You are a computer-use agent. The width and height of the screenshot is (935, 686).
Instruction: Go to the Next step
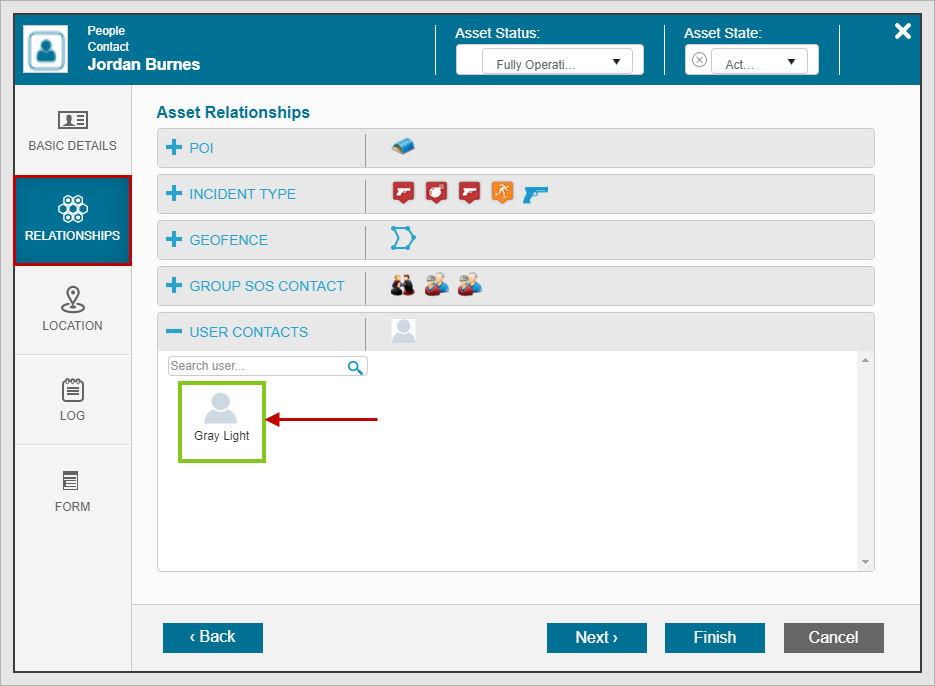[x=596, y=638]
